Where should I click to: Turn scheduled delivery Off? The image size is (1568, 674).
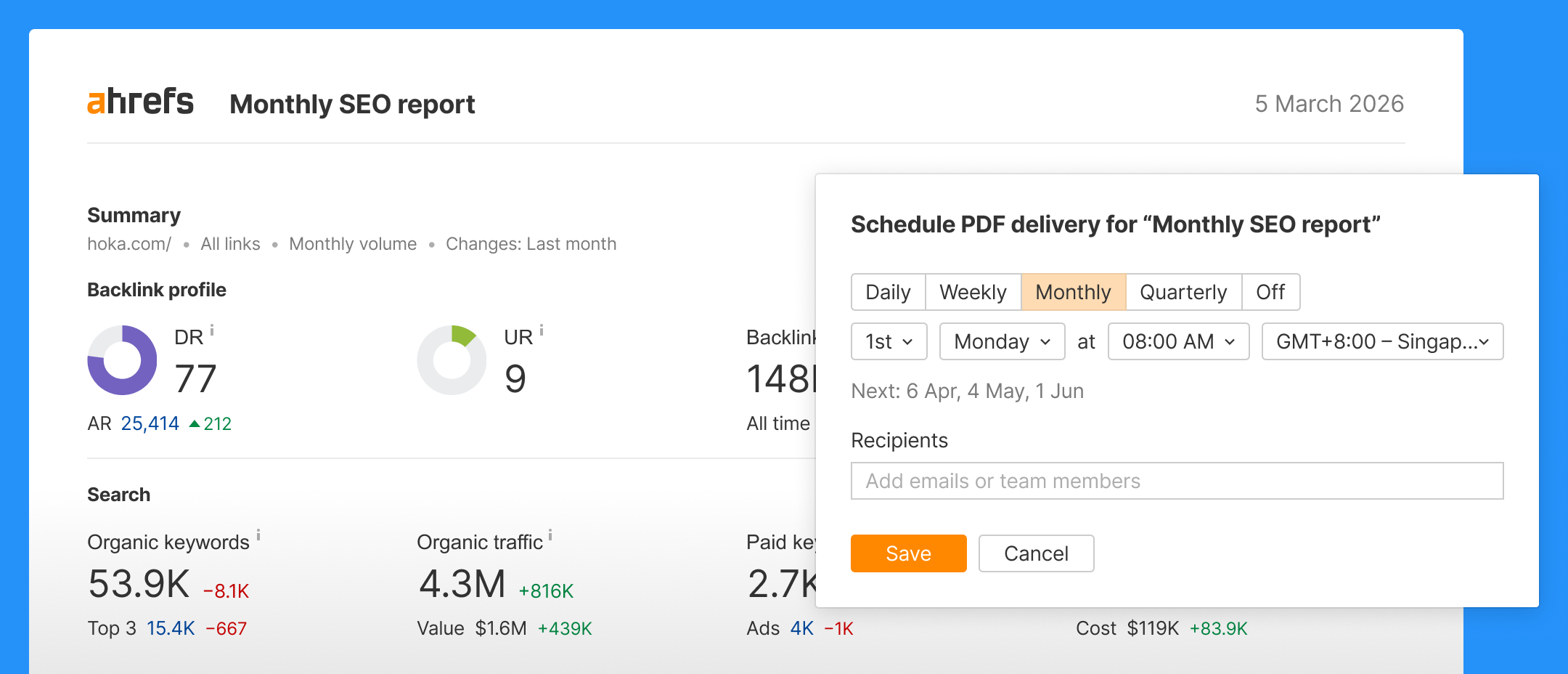(1271, 292)
